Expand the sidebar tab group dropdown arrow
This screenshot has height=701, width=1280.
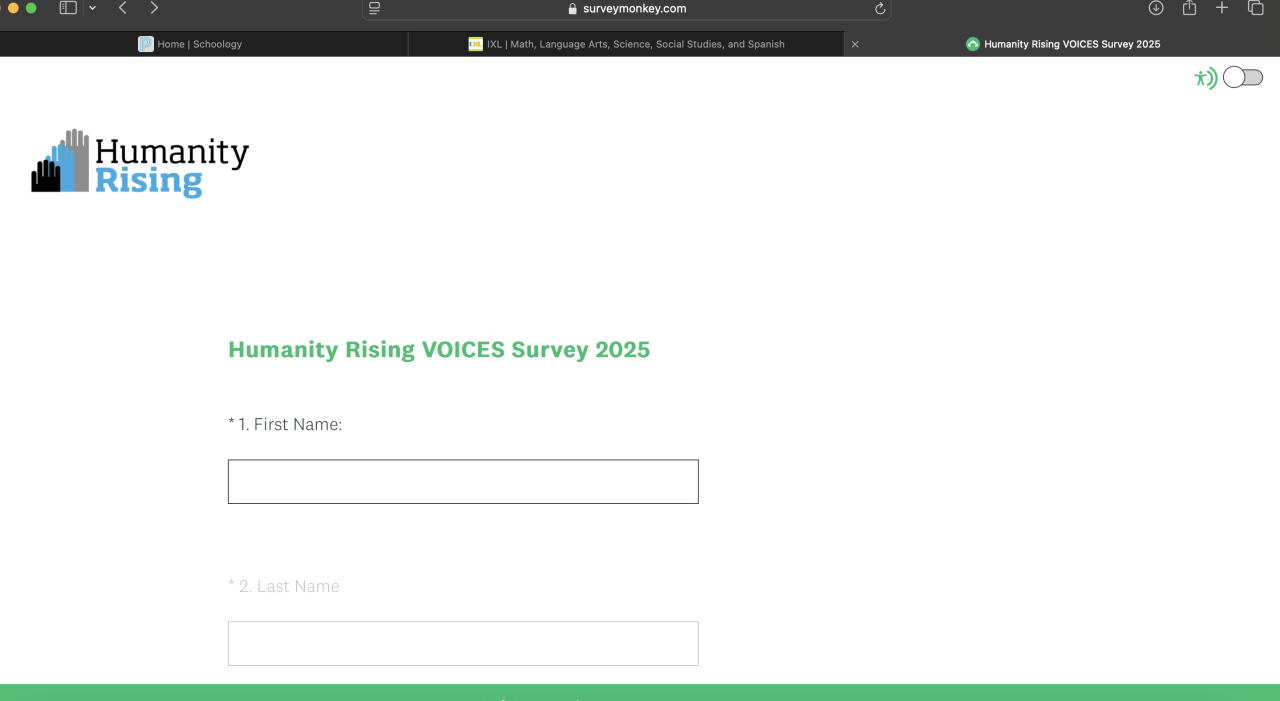(x=93, y=8)
